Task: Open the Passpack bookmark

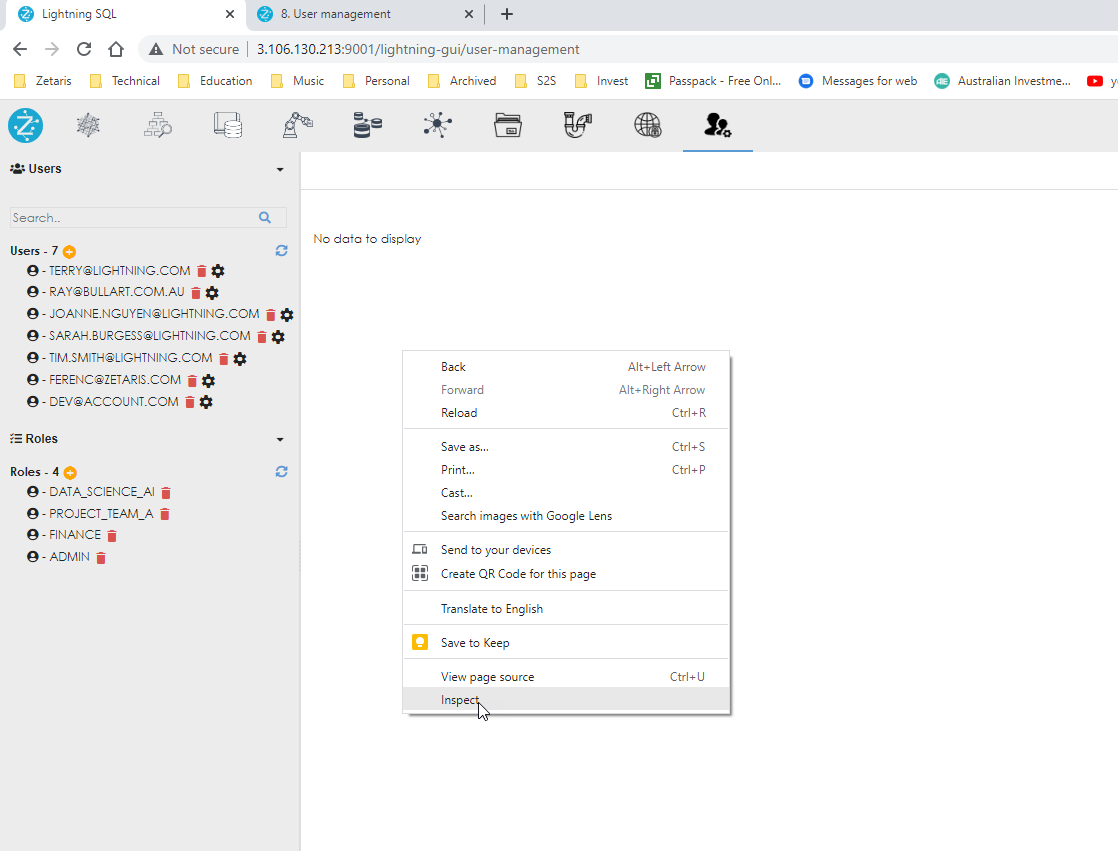Action: [x=713, y=81]
